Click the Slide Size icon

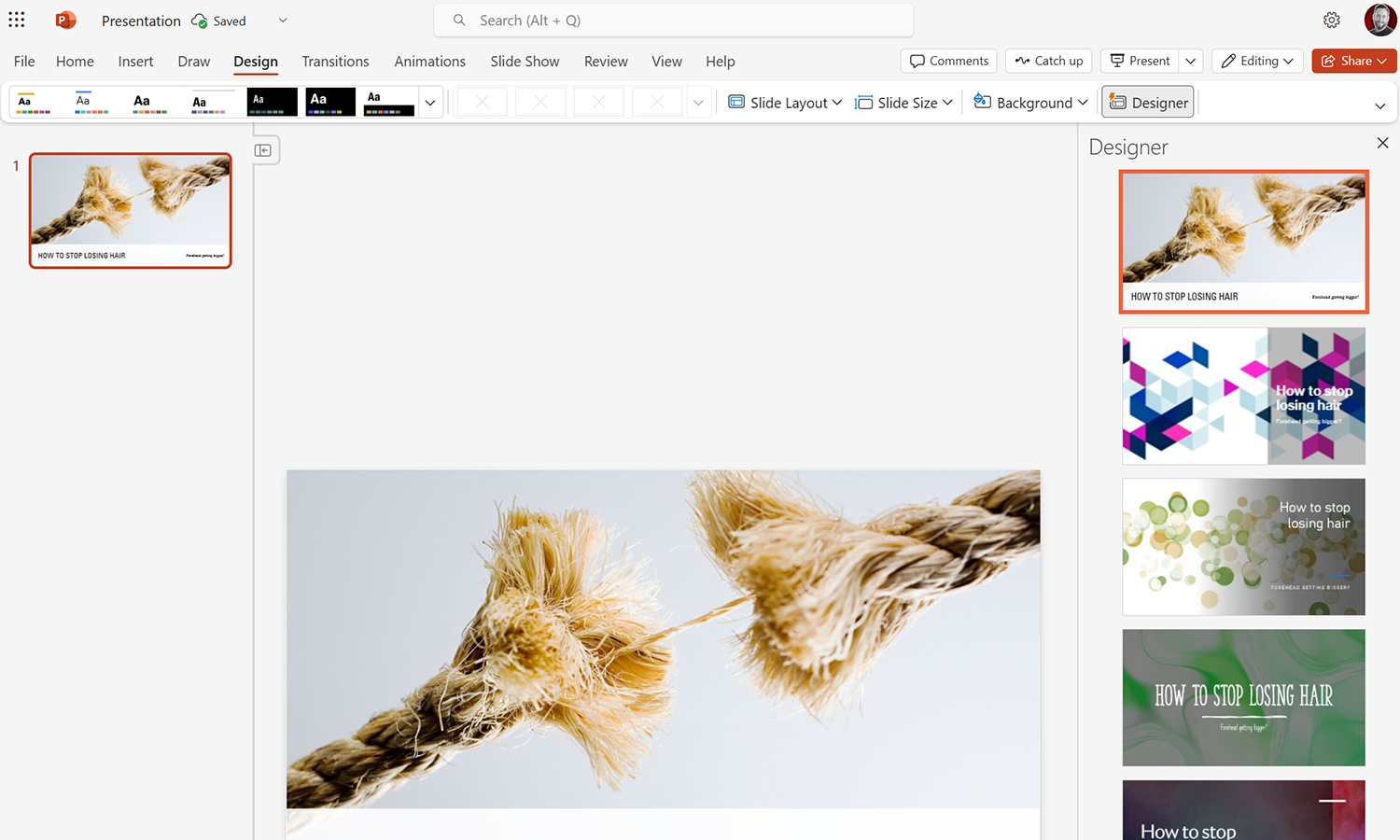click(863, 103)
